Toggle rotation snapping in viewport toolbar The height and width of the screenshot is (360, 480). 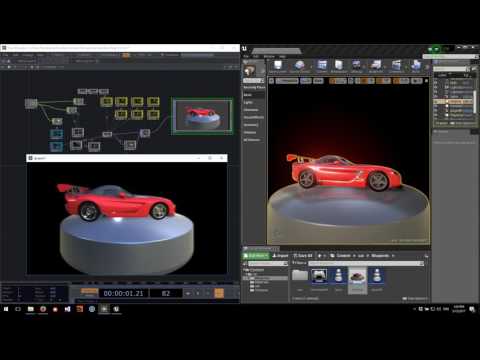[380, 81]
